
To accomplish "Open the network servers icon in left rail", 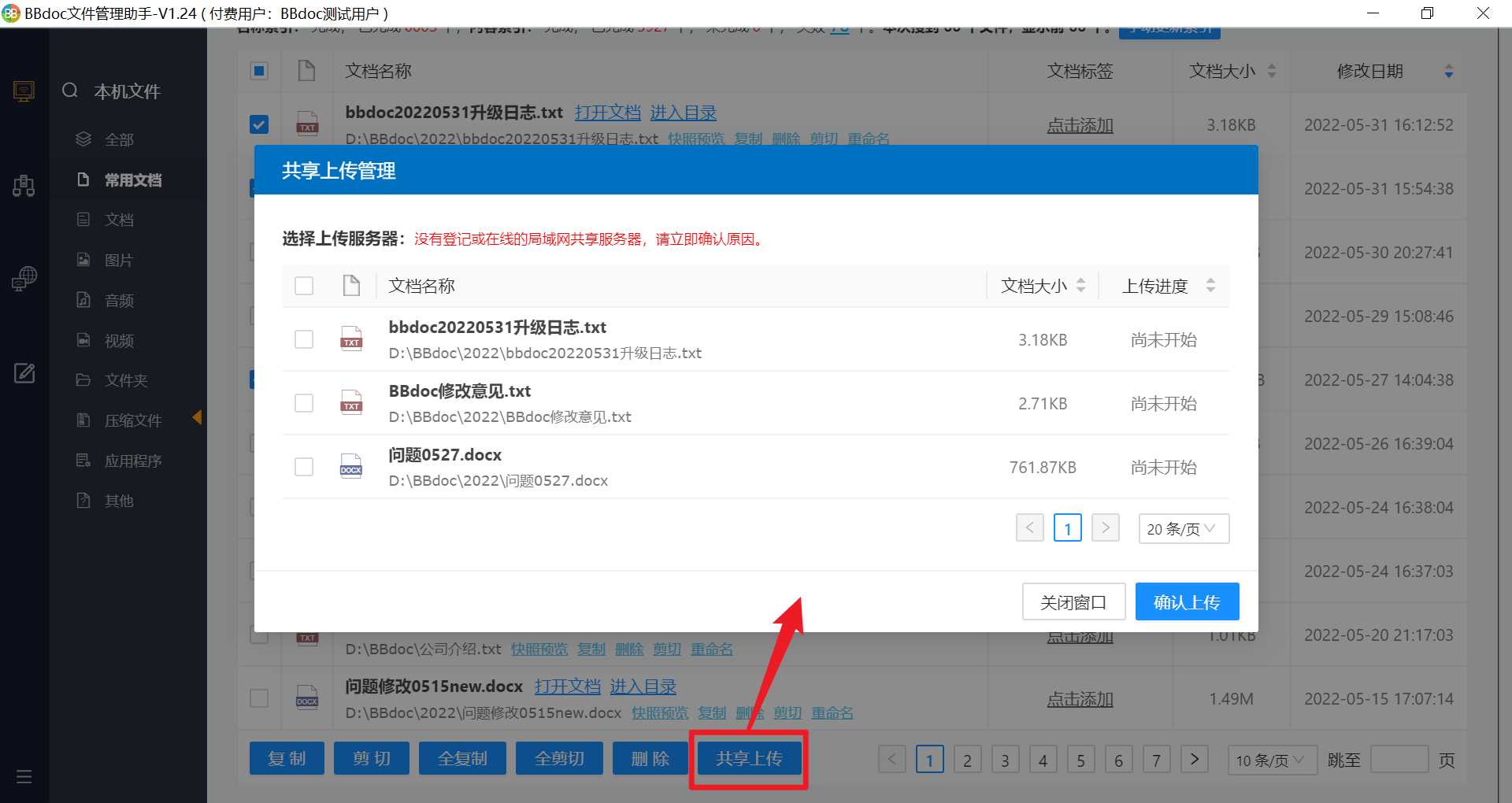I will 24,186.
